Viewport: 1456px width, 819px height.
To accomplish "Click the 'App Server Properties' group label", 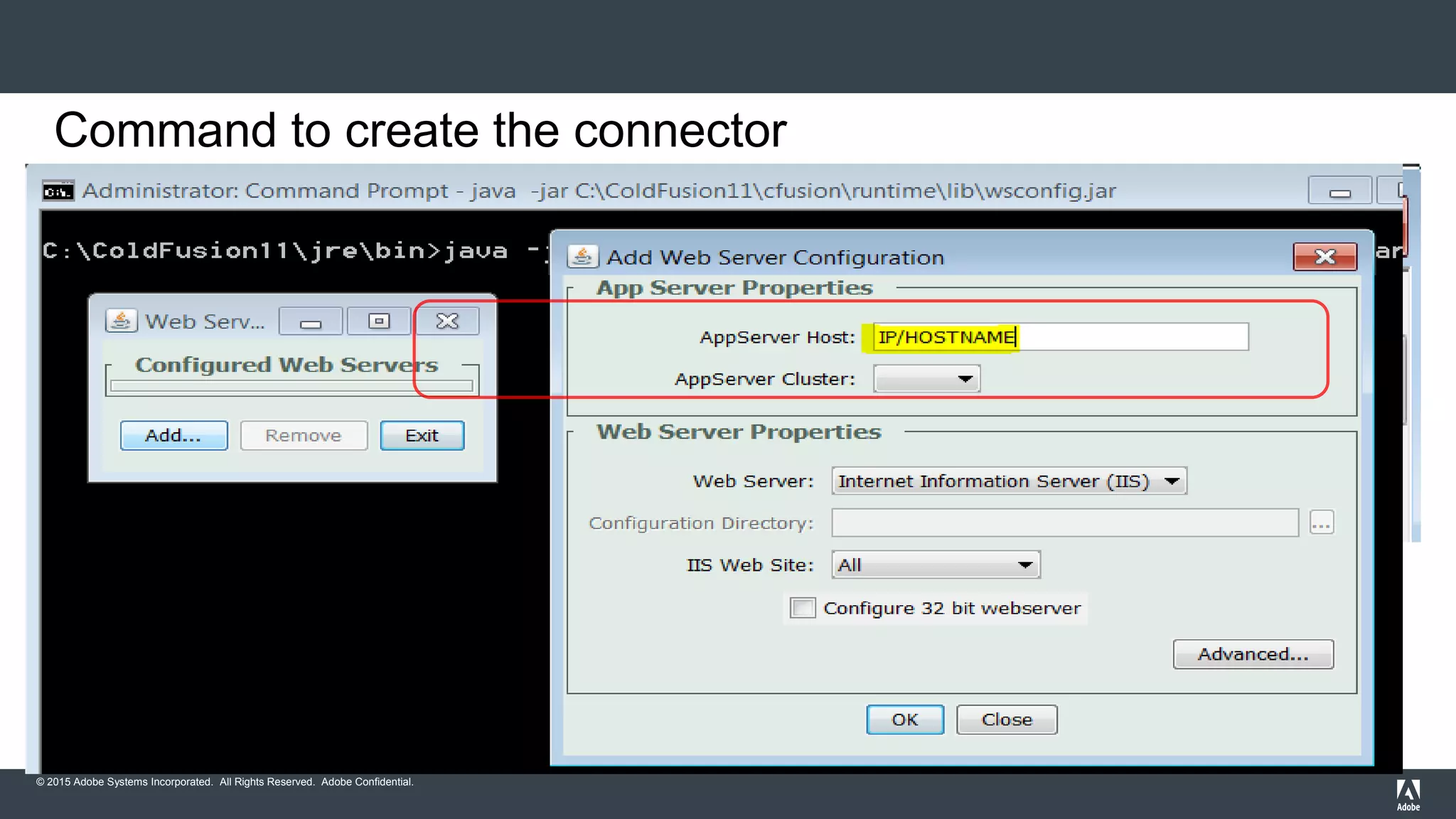I will point(734,288).
